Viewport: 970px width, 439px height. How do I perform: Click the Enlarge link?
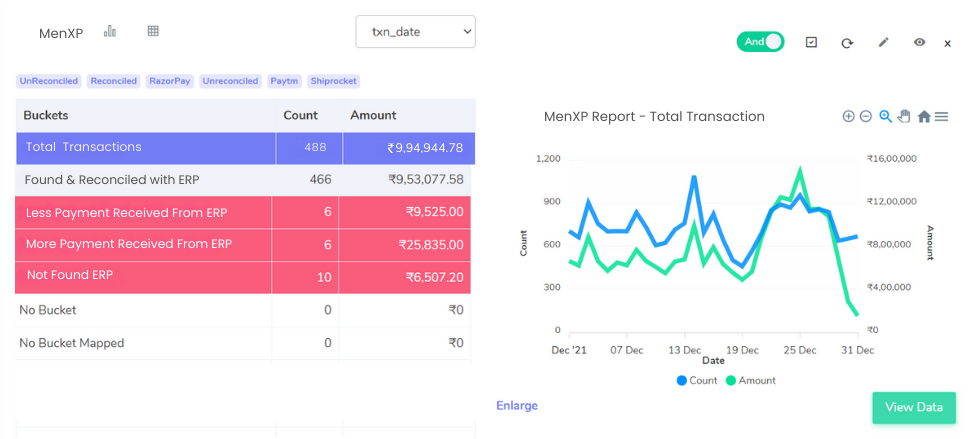517,405
